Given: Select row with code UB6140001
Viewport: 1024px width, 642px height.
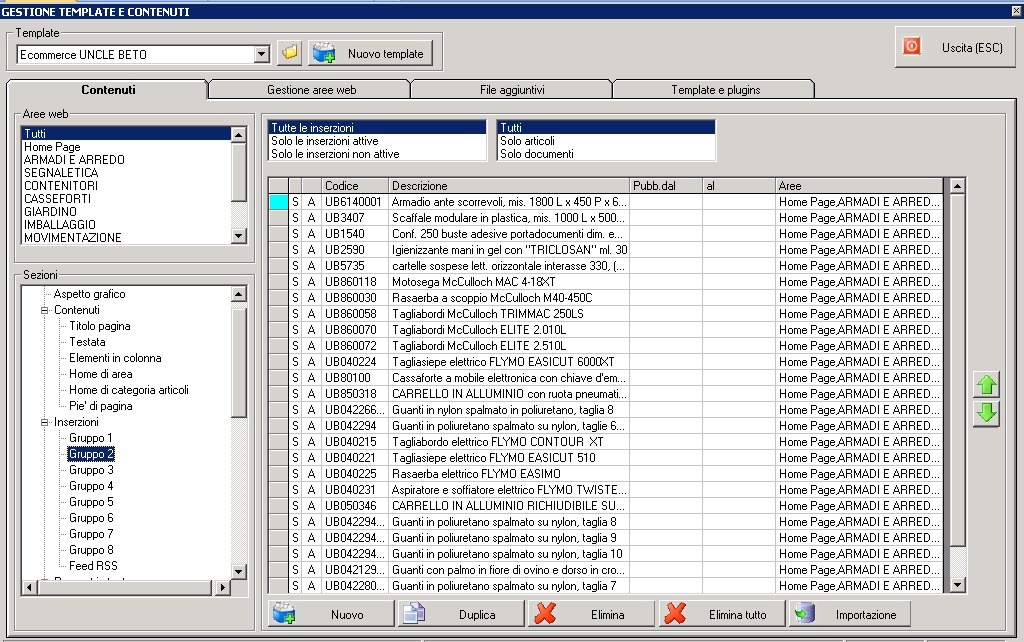Looking at the screenshot, I should pos(605,202).
